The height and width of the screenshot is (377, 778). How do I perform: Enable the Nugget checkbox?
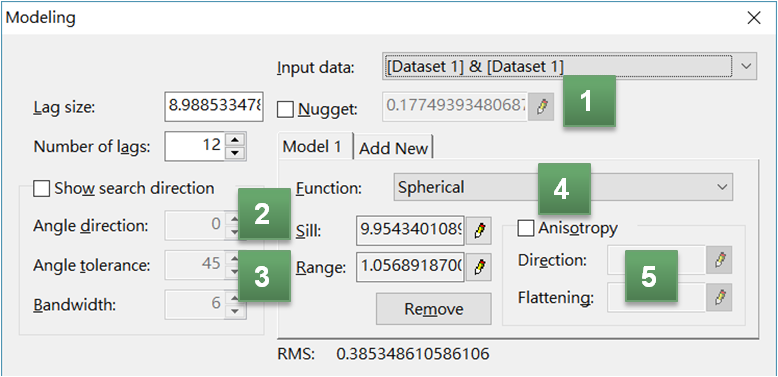285,109
